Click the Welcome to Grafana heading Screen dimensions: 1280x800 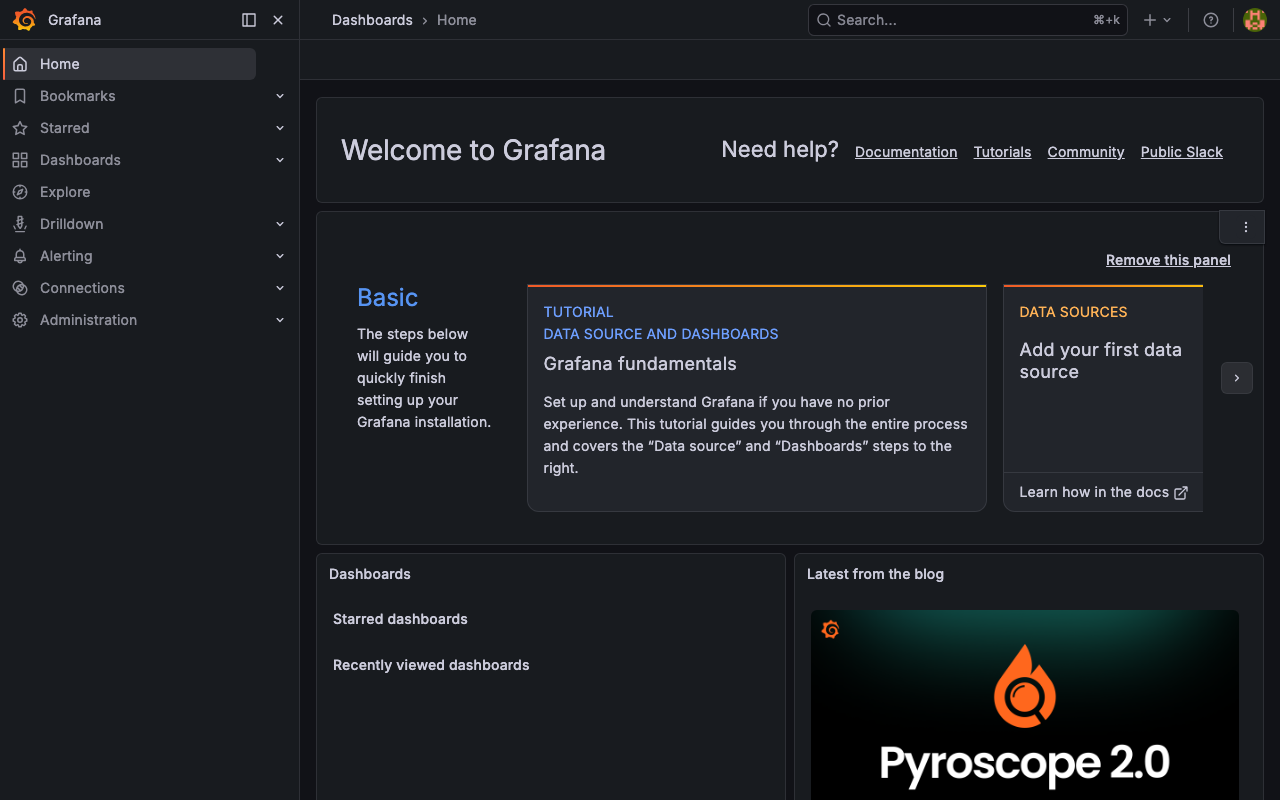click(x=473, y=150)
